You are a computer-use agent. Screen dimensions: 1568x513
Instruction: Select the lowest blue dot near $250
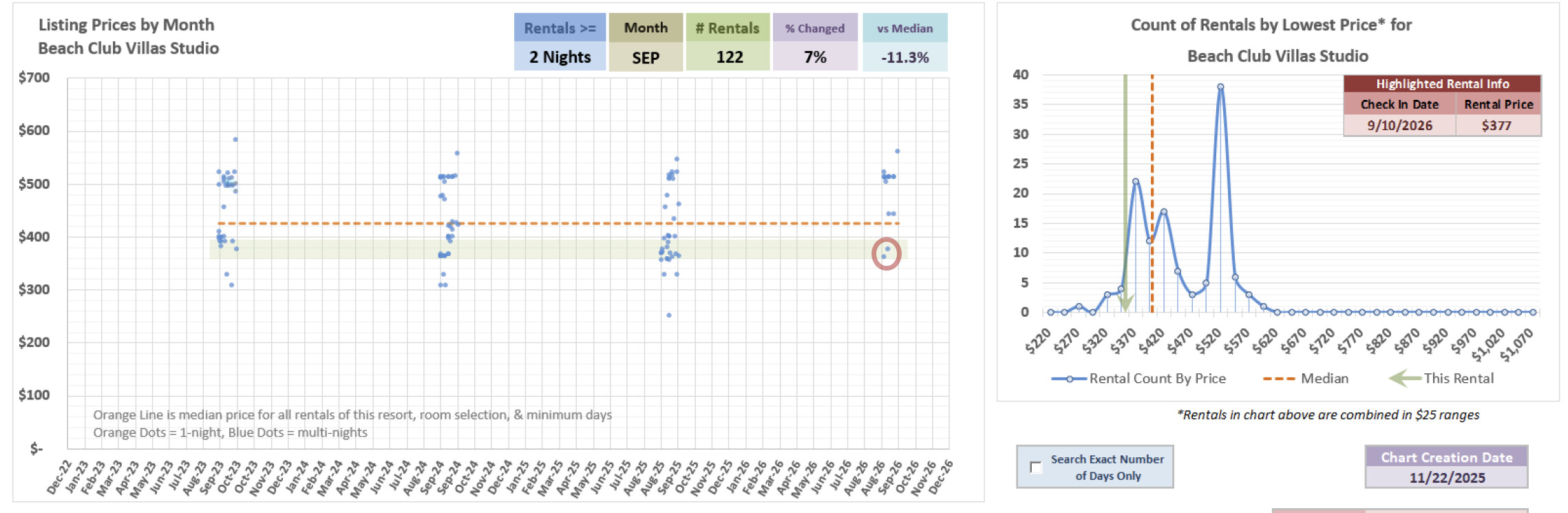click(x=668, y=315)
